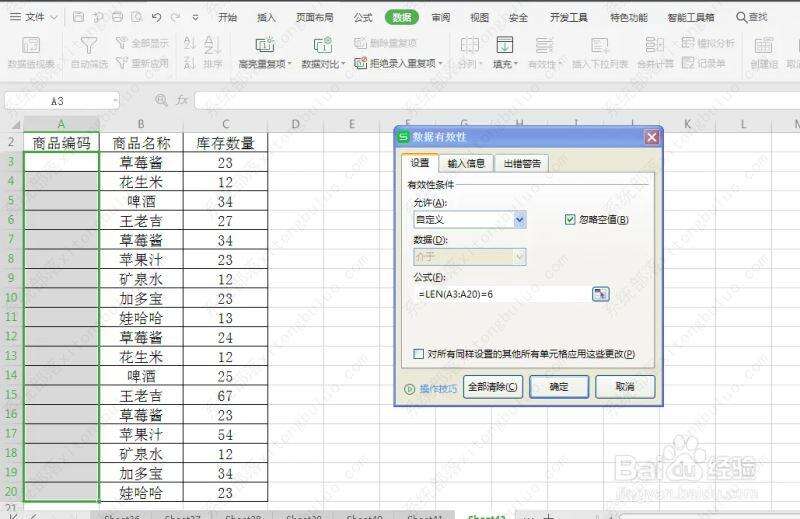Open the 开发工具 ribbon tab
Screen dimensions: 800x519
coord(569,17)
